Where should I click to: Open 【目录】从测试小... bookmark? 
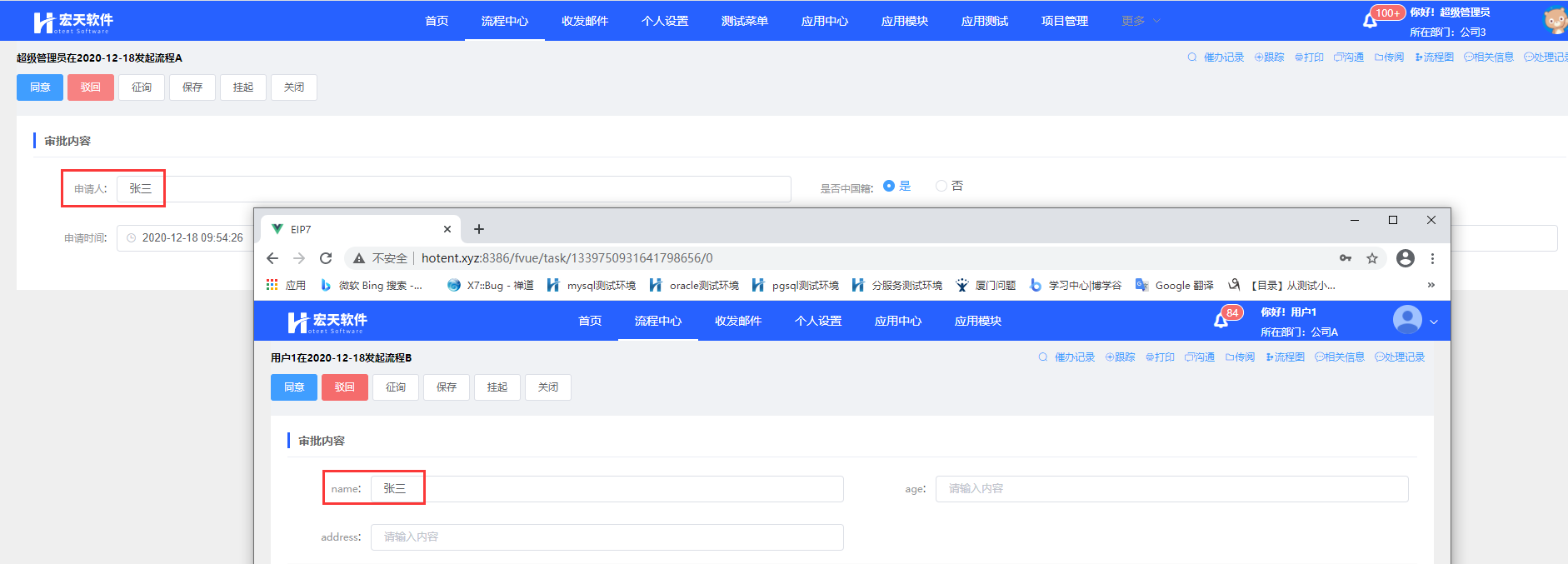1282,285
